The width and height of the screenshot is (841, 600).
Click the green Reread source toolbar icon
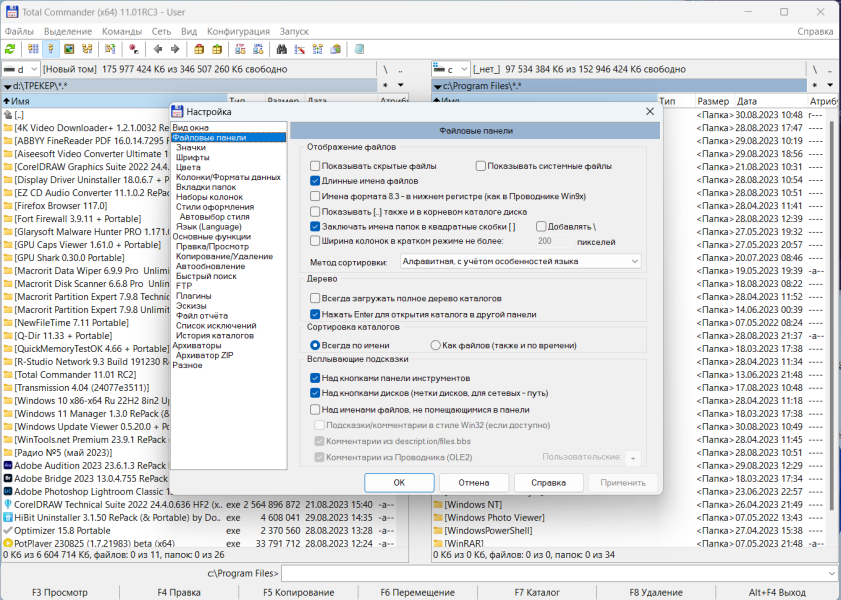click(x=10, y=49)
